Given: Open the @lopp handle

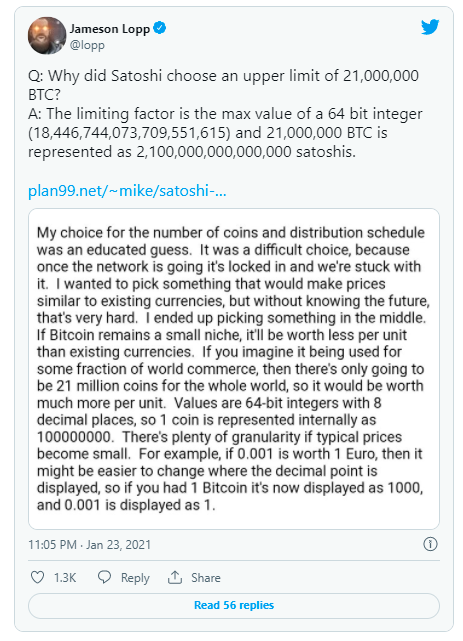Looking at the screenshot, I should tap(87, 45).
